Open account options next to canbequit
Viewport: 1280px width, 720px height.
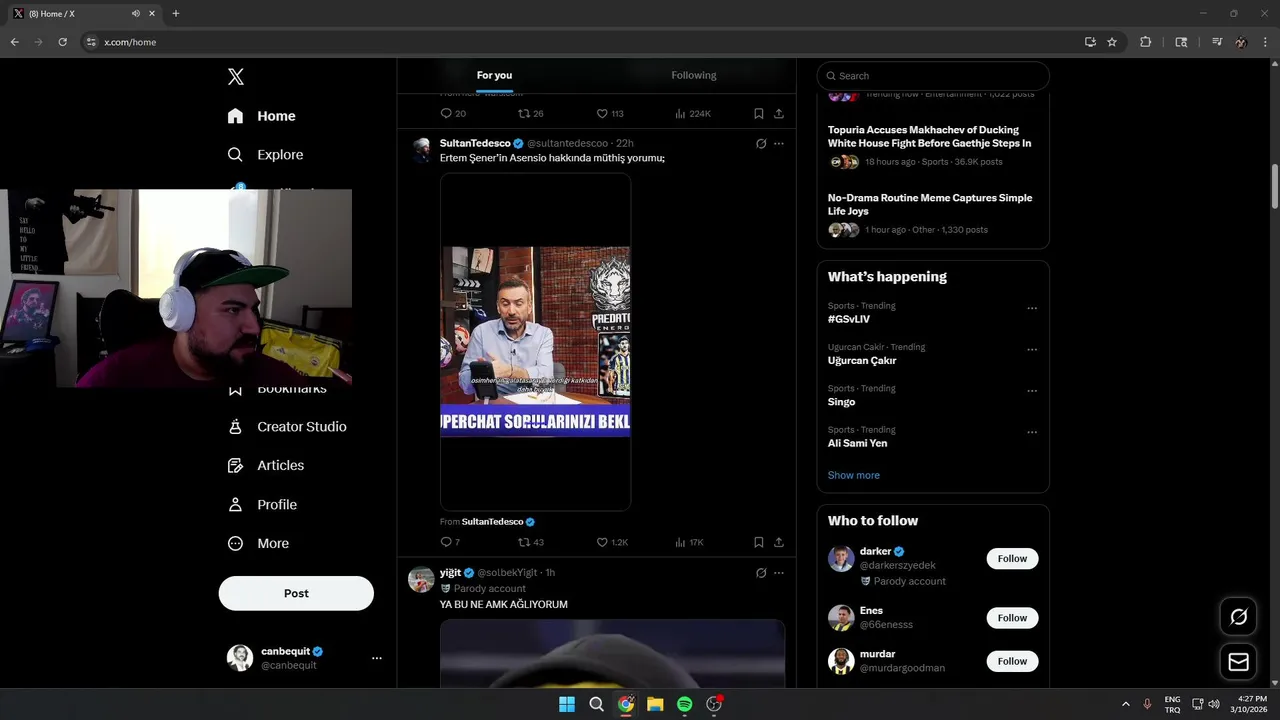(377, 658)
